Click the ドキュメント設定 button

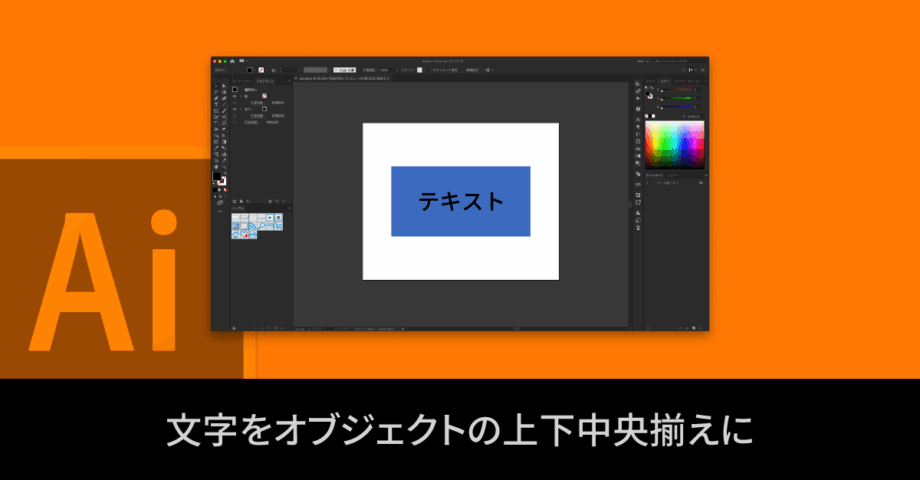pos(445,70)
